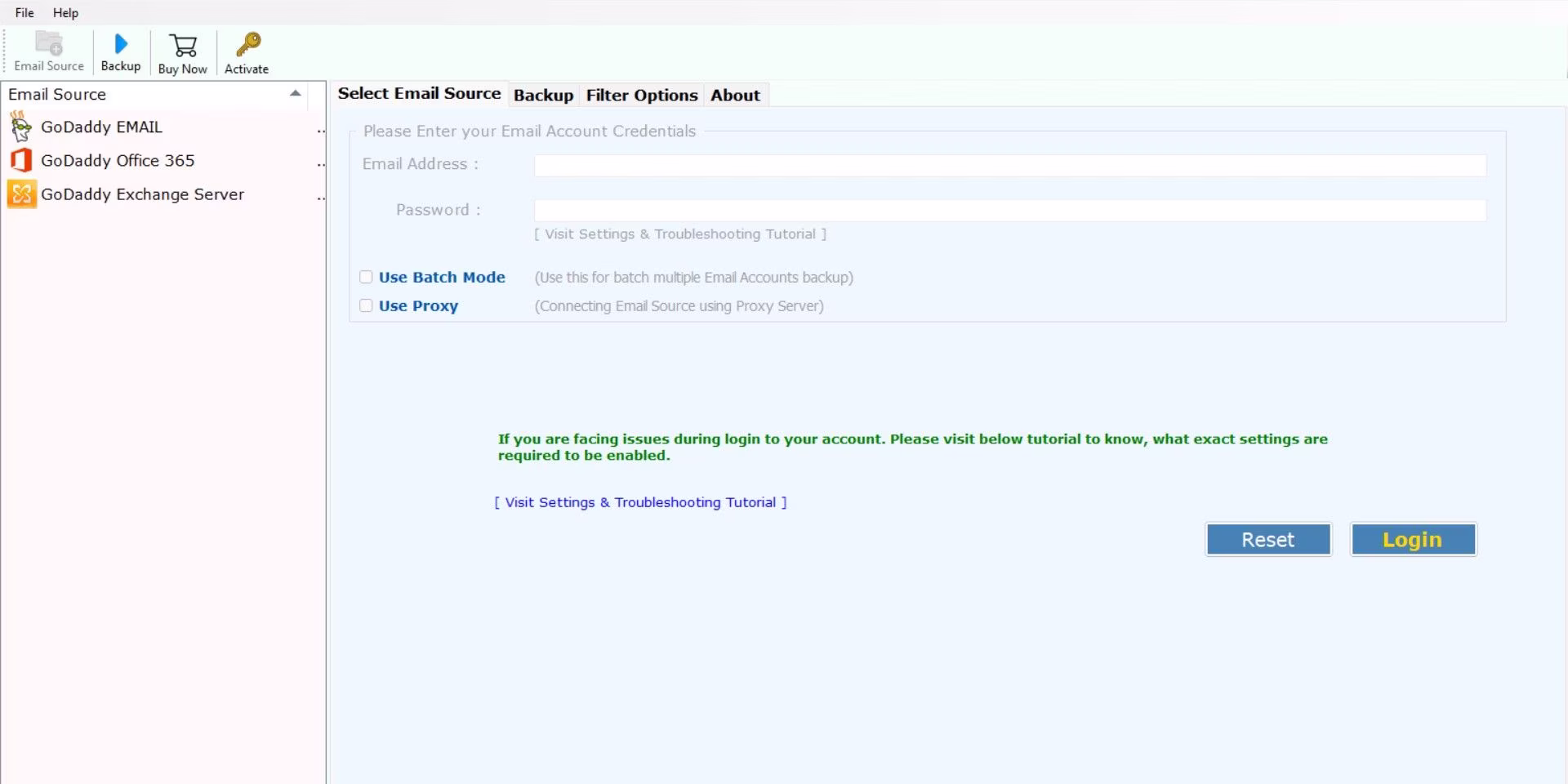Image resolution: width=1568 pixels, height=784 pixels.
Task: Focus the Password input field
Action: tap(1010, 210)
